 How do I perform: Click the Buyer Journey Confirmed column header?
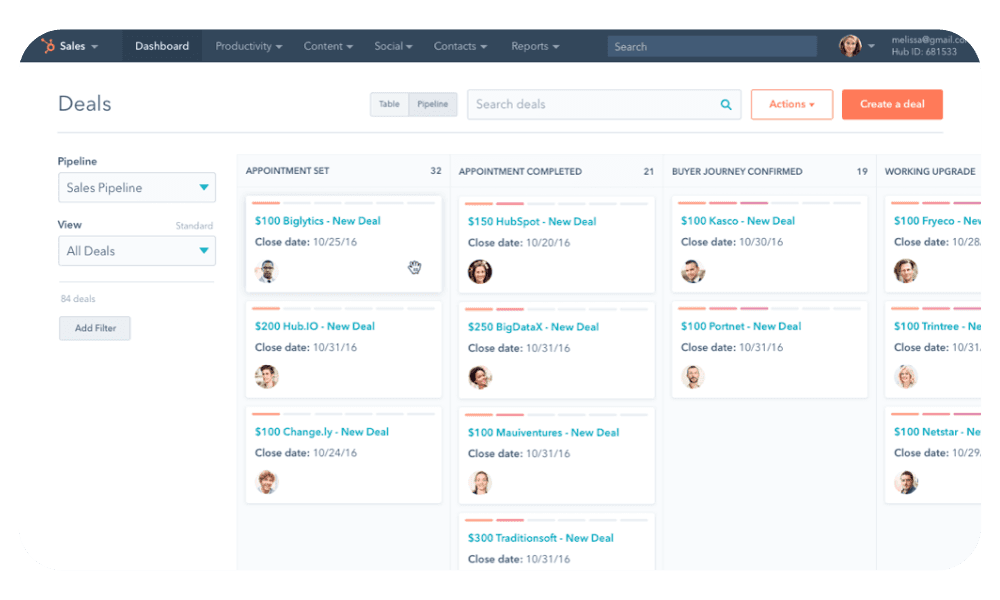pyautogui.click(x=737, y=171)
